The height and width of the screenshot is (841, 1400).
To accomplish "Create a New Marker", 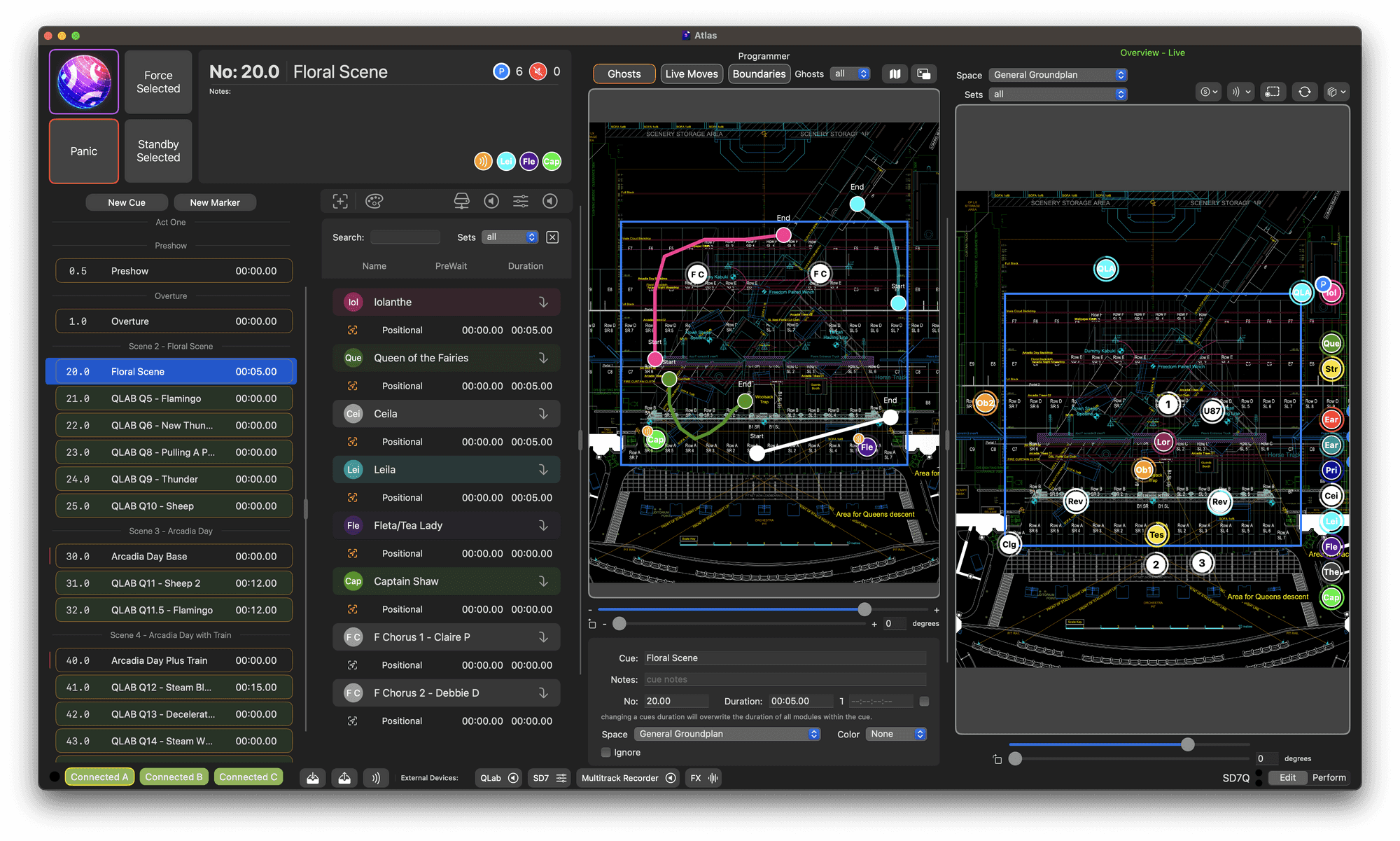I will pyautogui.click(x=215, y=202).
